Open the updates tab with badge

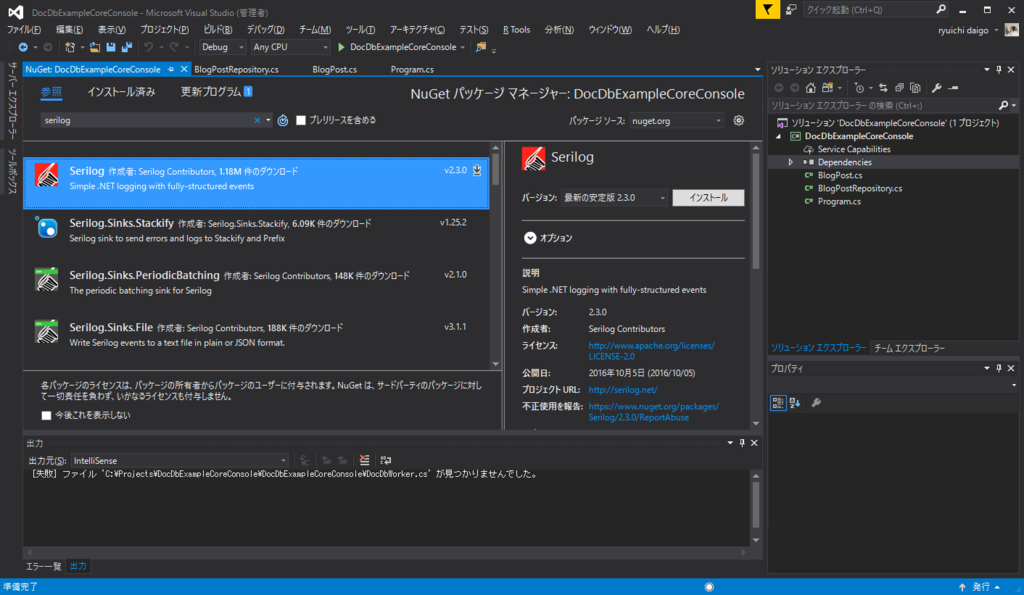(x=216, y=92)
